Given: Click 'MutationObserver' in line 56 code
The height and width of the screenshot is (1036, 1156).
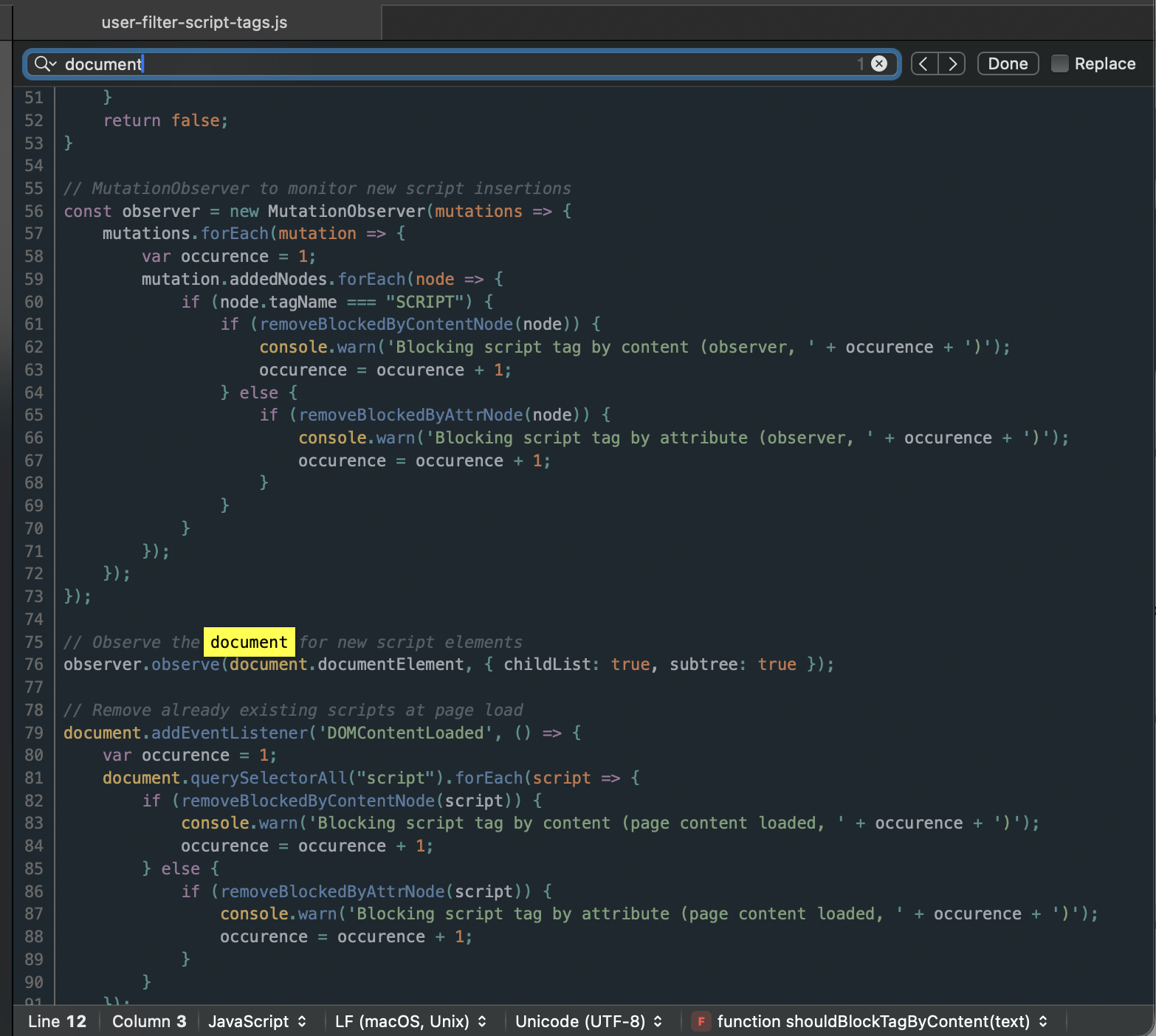Looking at the screenshot, I should click(x=346, y=211).
